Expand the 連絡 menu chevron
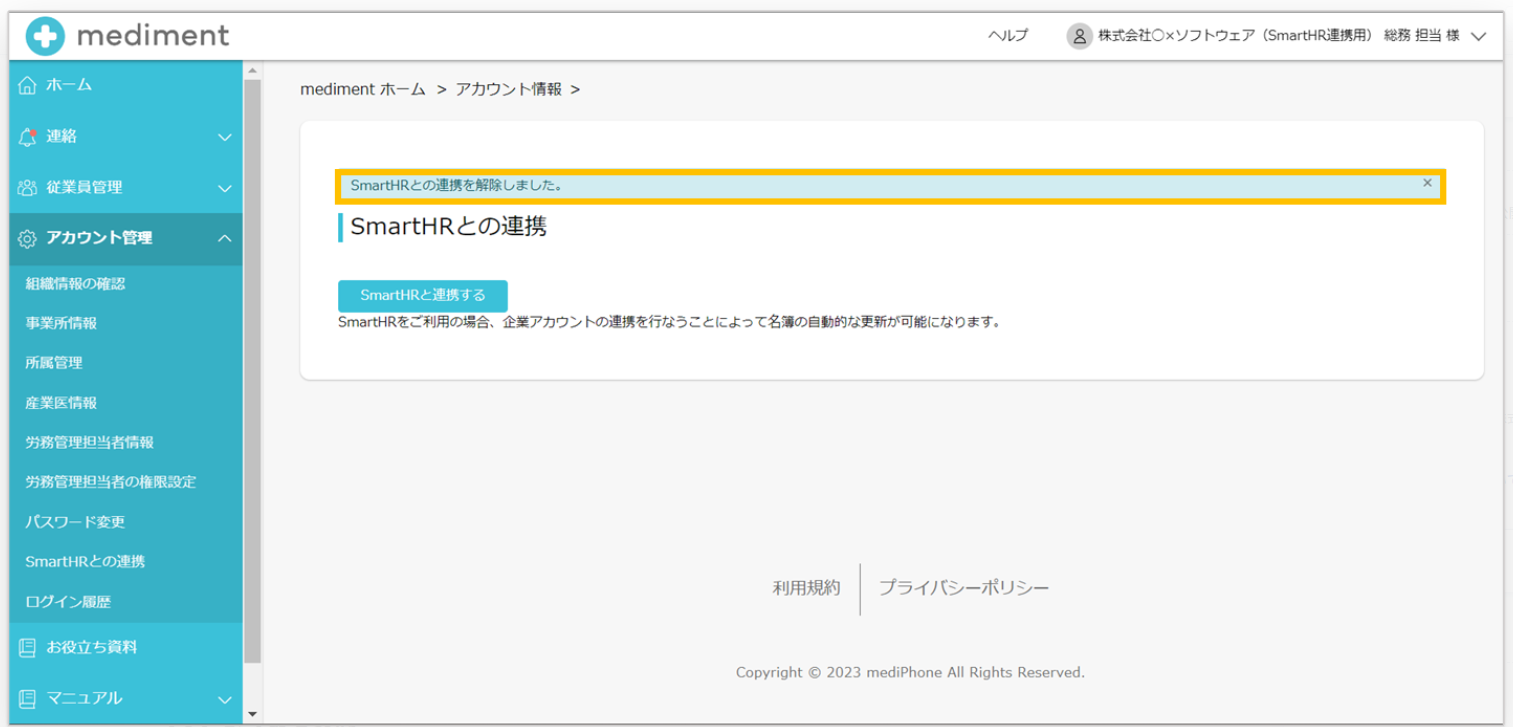This screenshot has width=1513, height=727. tap(225, 137)
